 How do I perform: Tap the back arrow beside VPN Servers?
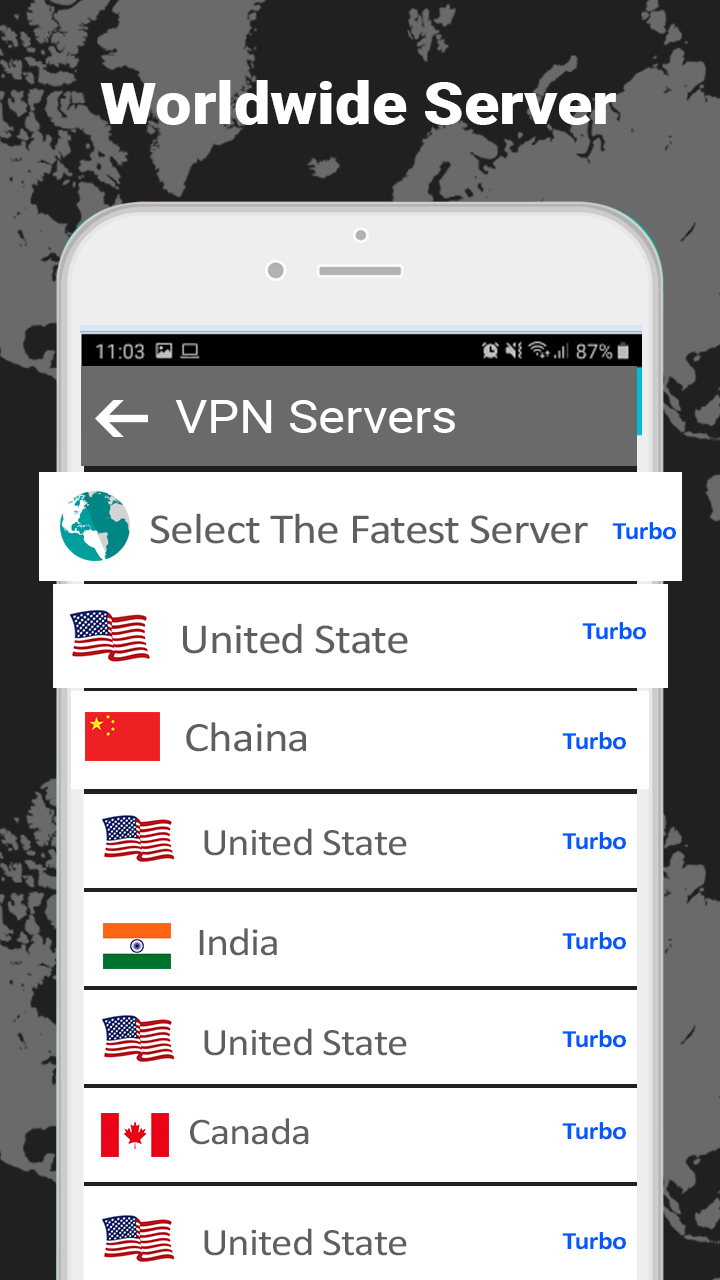[122, 418]
